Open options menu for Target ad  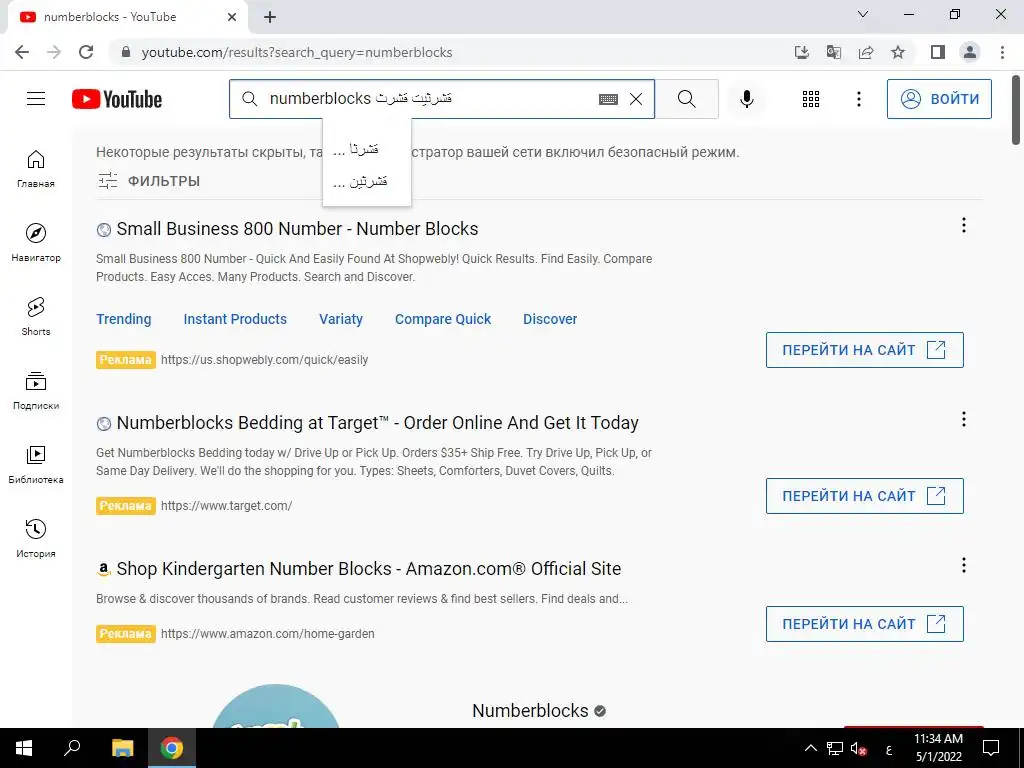[963, 419]
